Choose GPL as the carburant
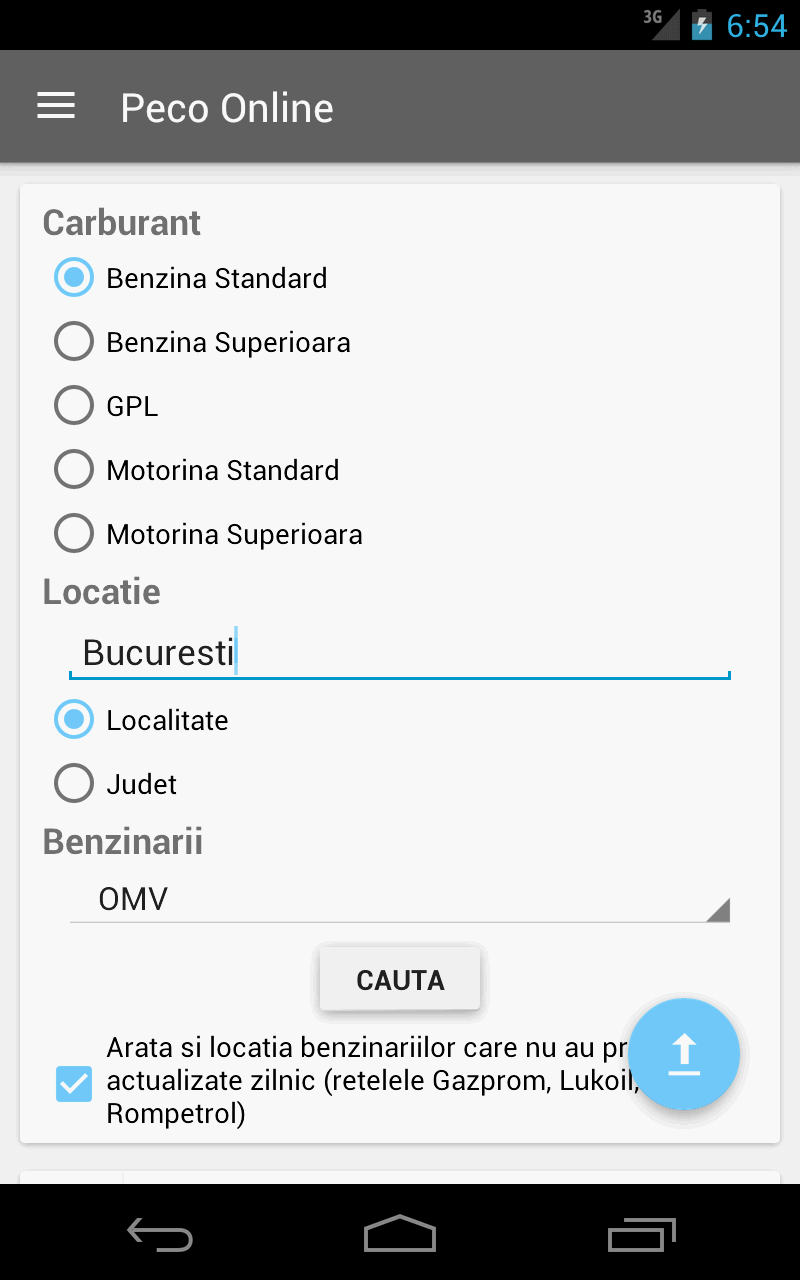This screenshot has width=800, height=1280. [73, 405]
